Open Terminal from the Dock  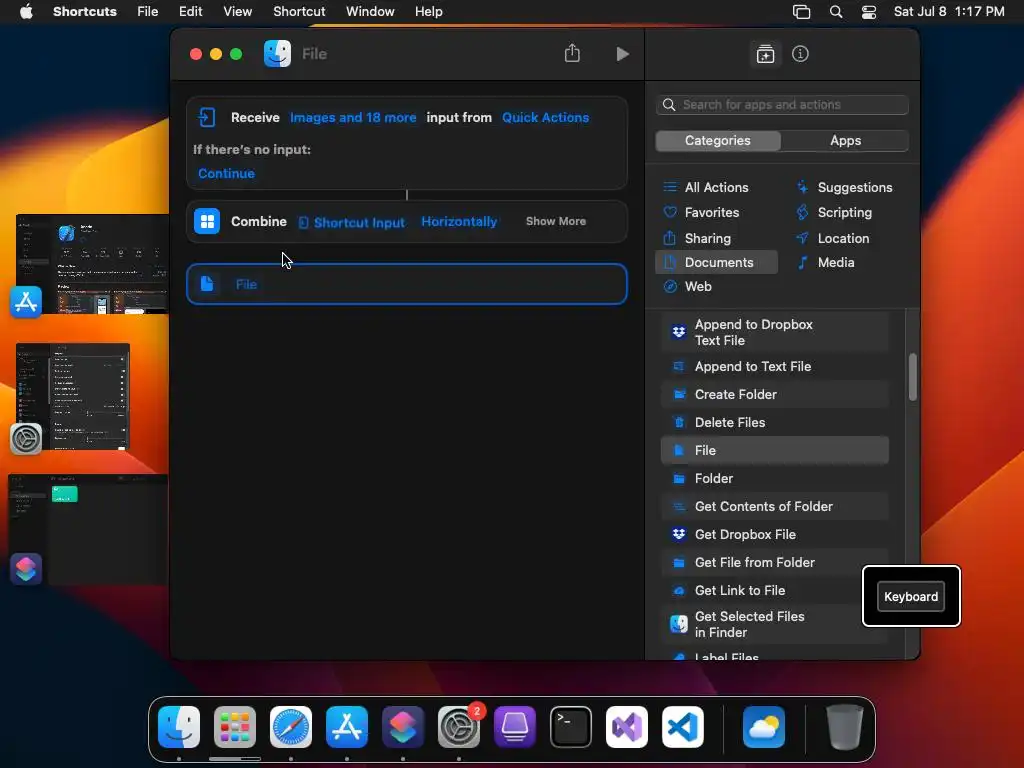tap(571, 726)
